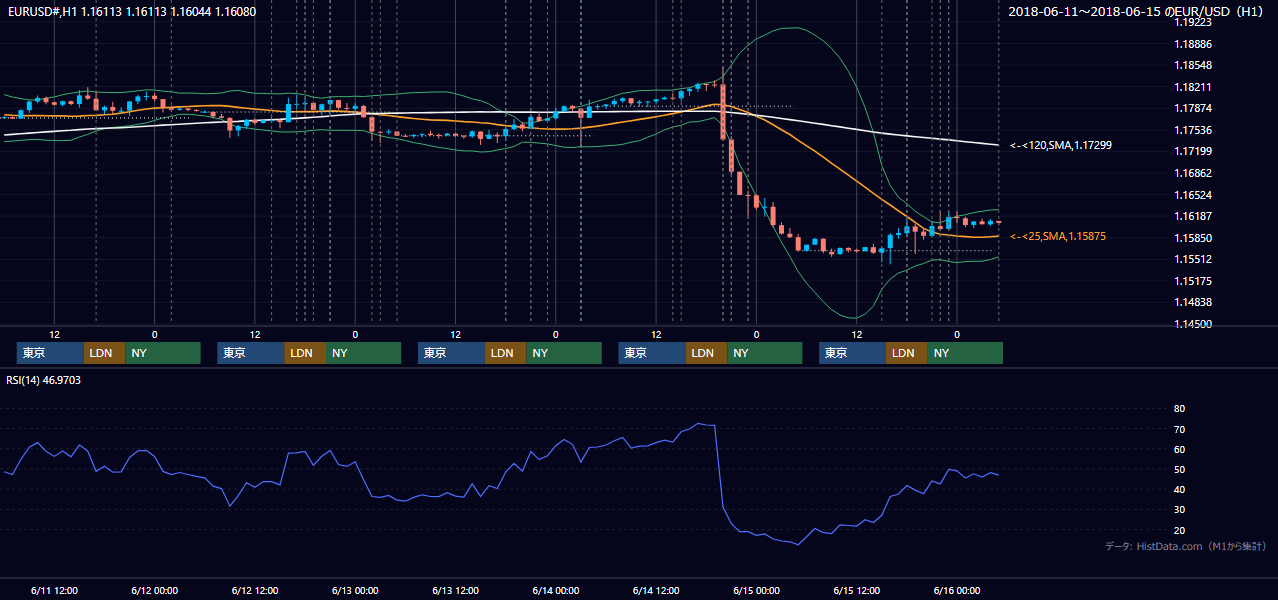
Task: Click price axis value 1.17199
Action: tap(1192, 151)
